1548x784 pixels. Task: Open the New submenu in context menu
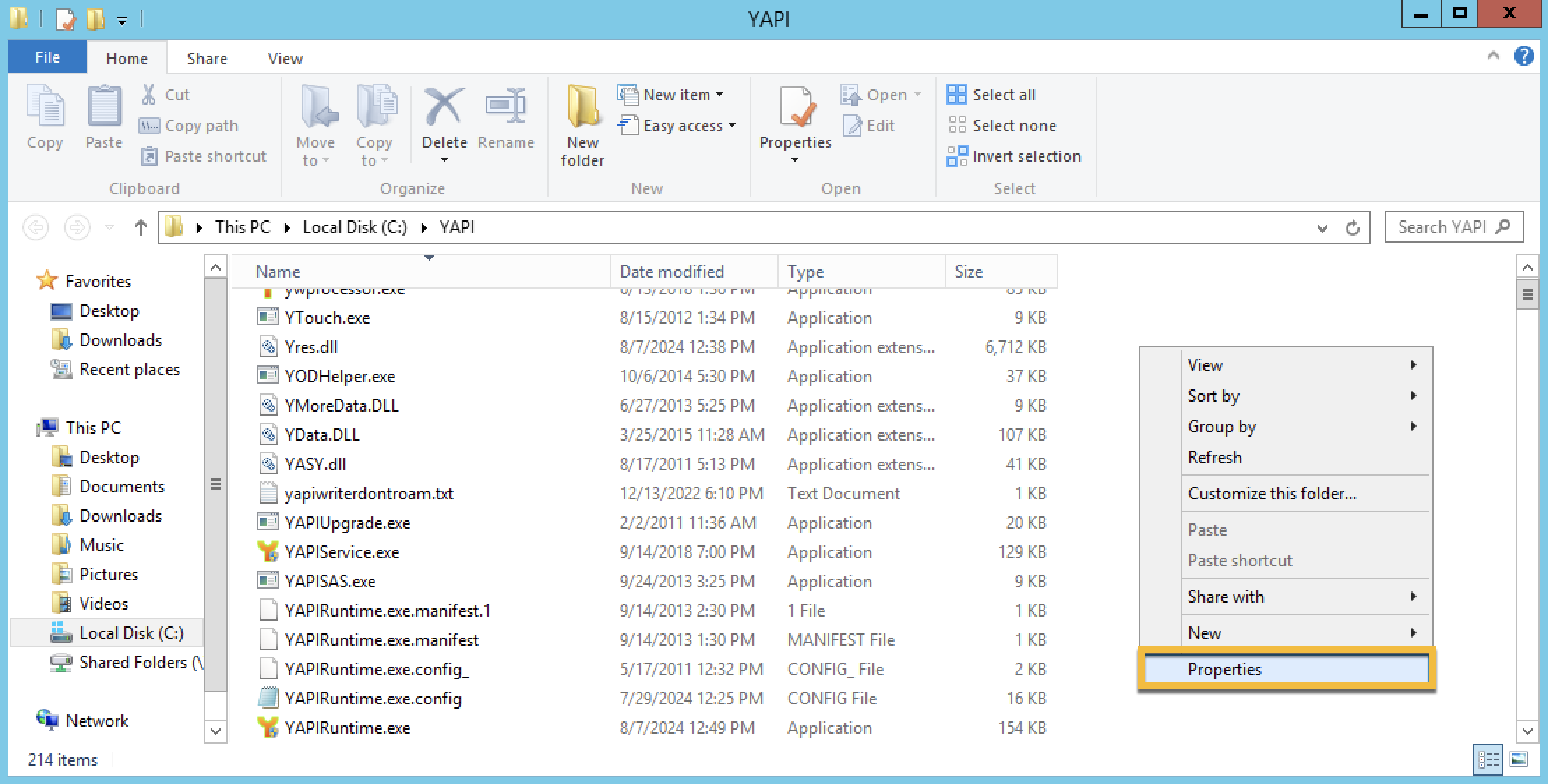(x=1286, y=633)
